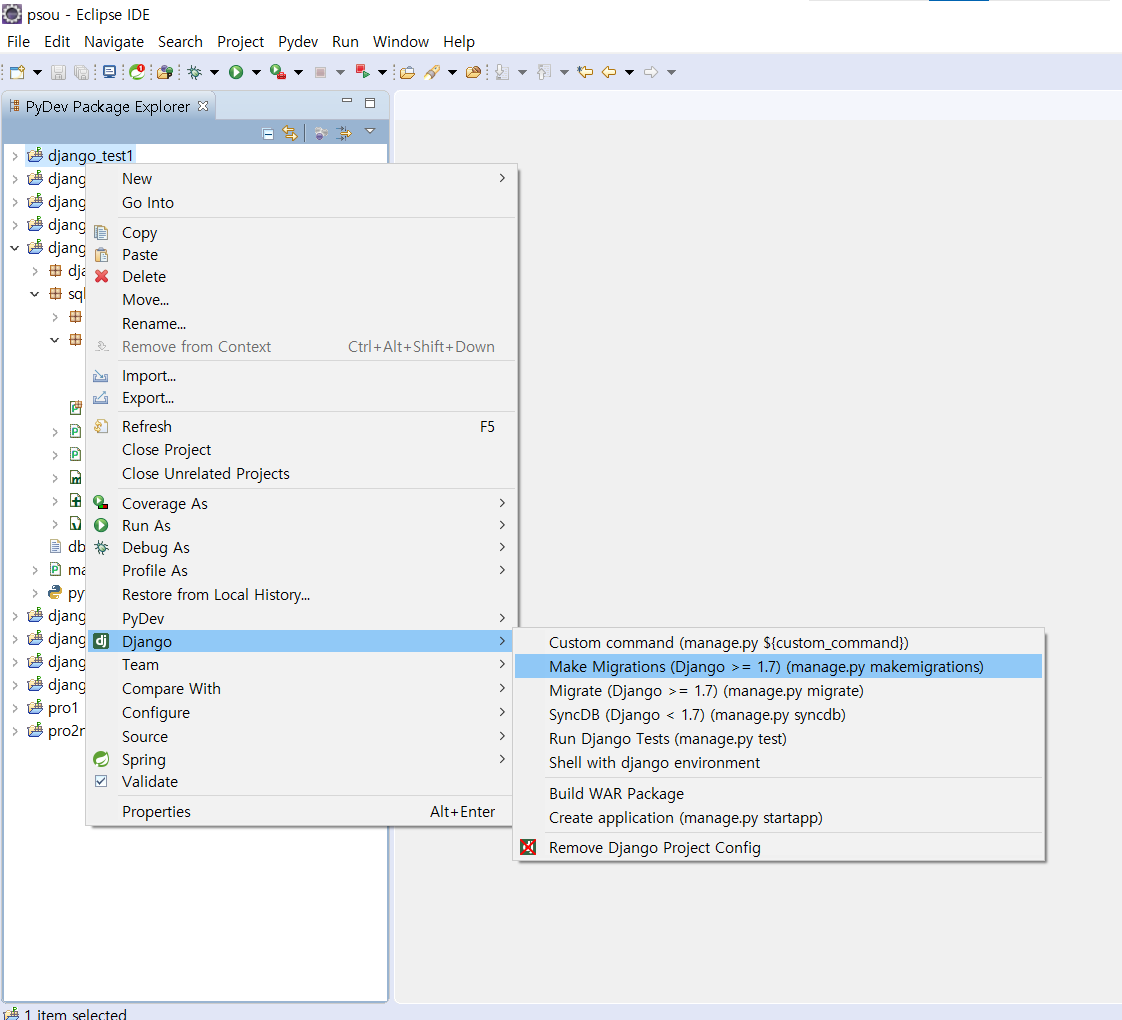
Task: Open the Run As submenu
Action: click(x=300, y=525)
